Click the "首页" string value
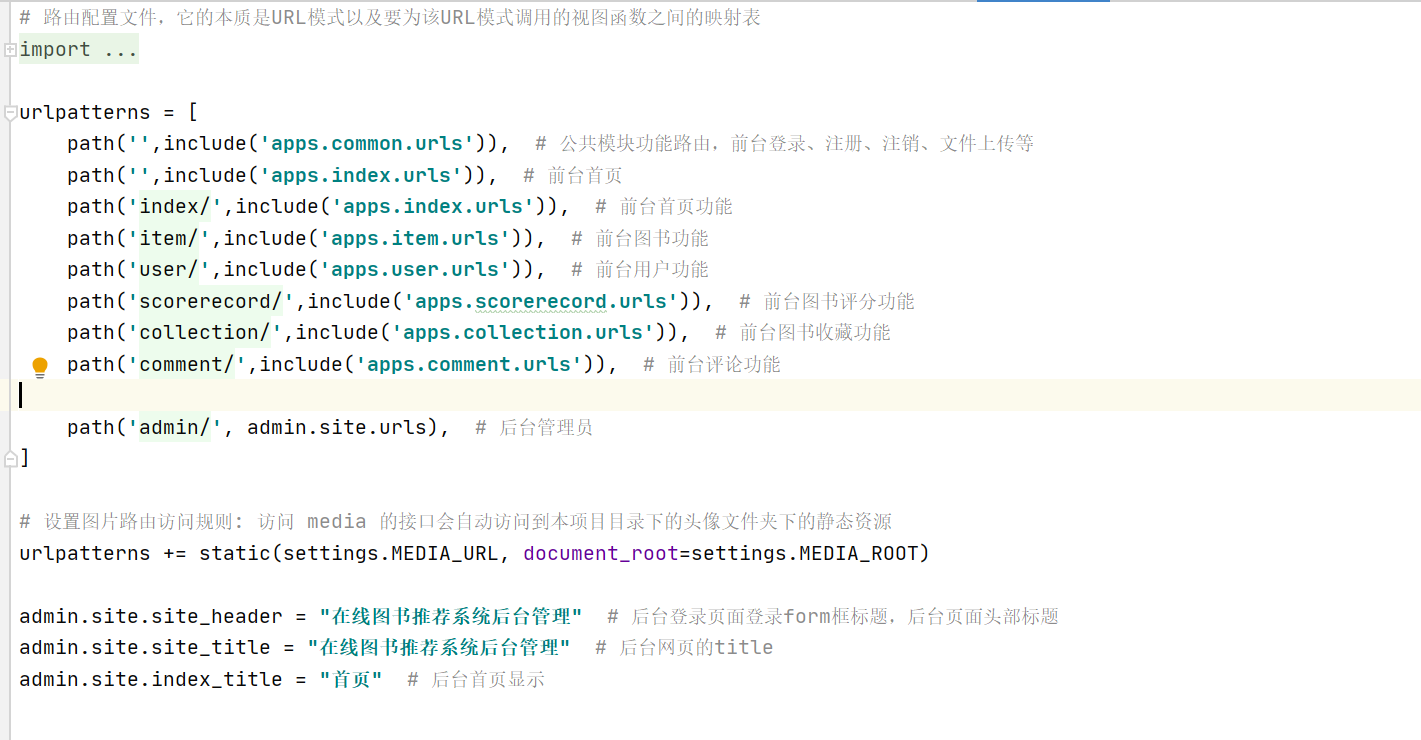 [351, 679]
